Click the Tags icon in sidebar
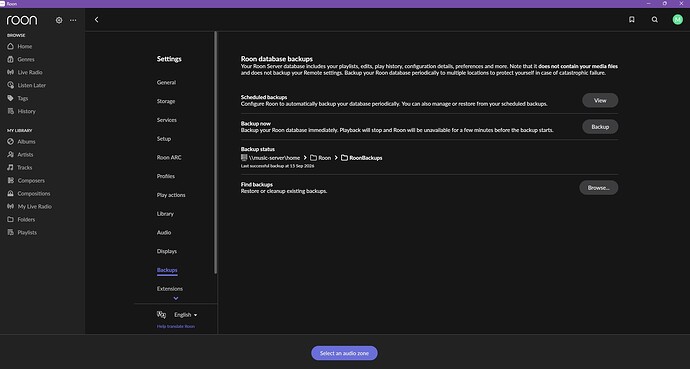This screenshot has height=369, width=690. coord(11,98)
